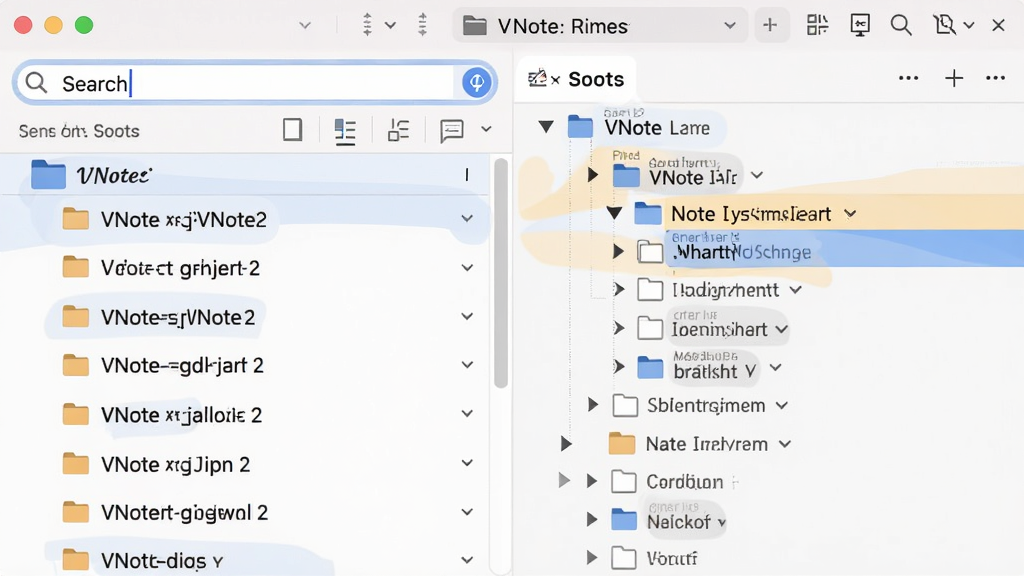Select folder Vdotect grhjert-2

[x=180, y=268]
